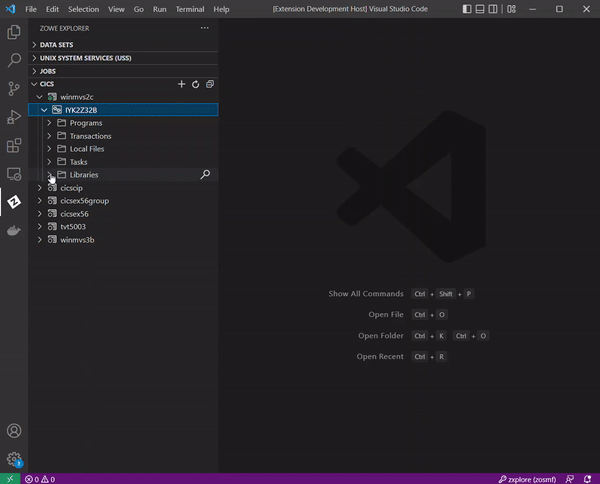The height and width of the screenshot is (484, 600).
Task: Click the remote window indicator in status bar
Action: (10, 479)
